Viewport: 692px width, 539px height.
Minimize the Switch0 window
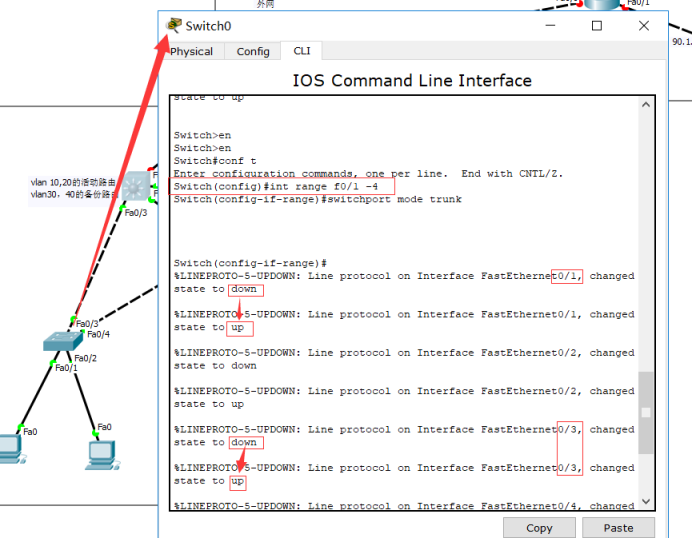550,26
